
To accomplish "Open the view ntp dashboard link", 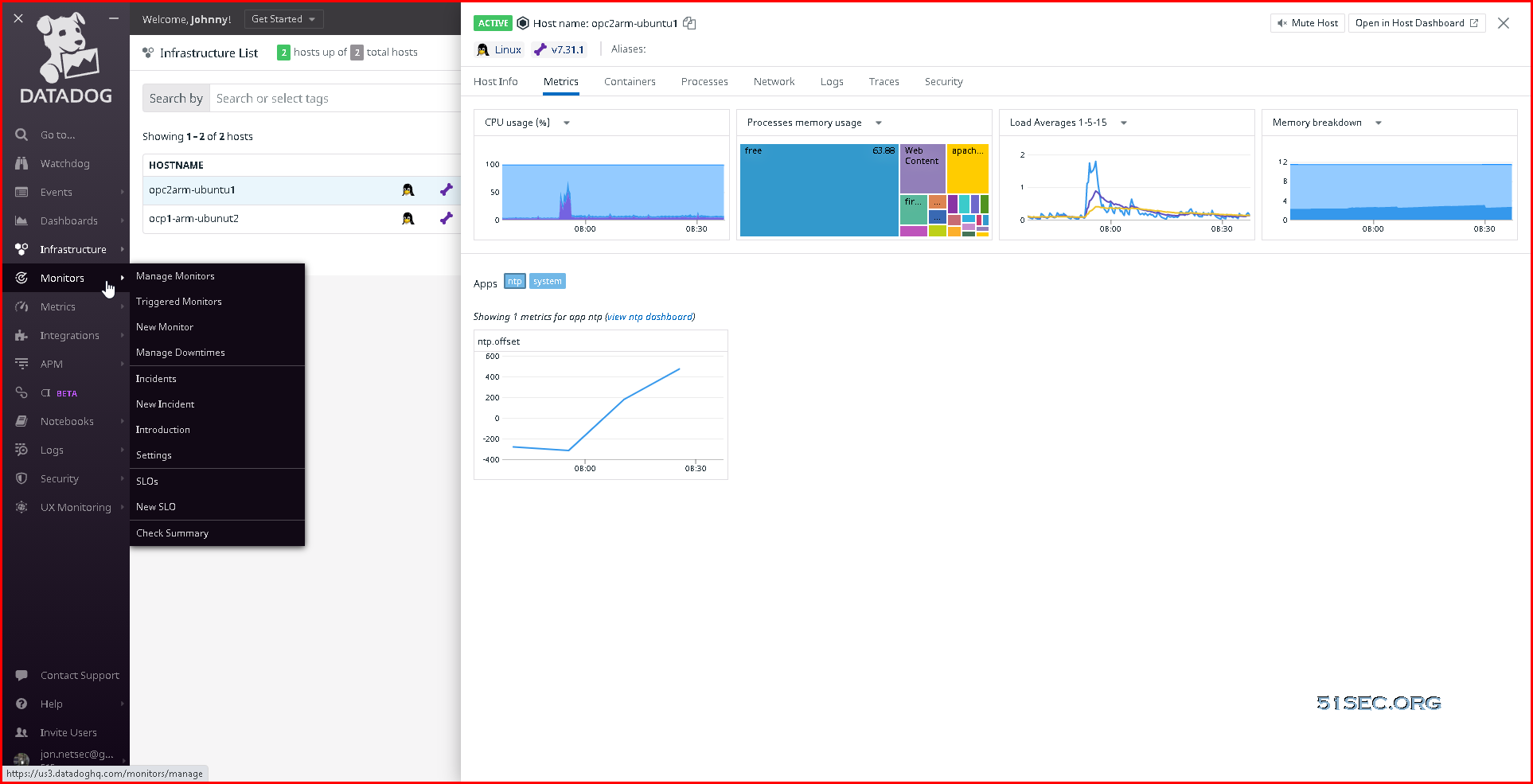I will (x=649, y=317).
